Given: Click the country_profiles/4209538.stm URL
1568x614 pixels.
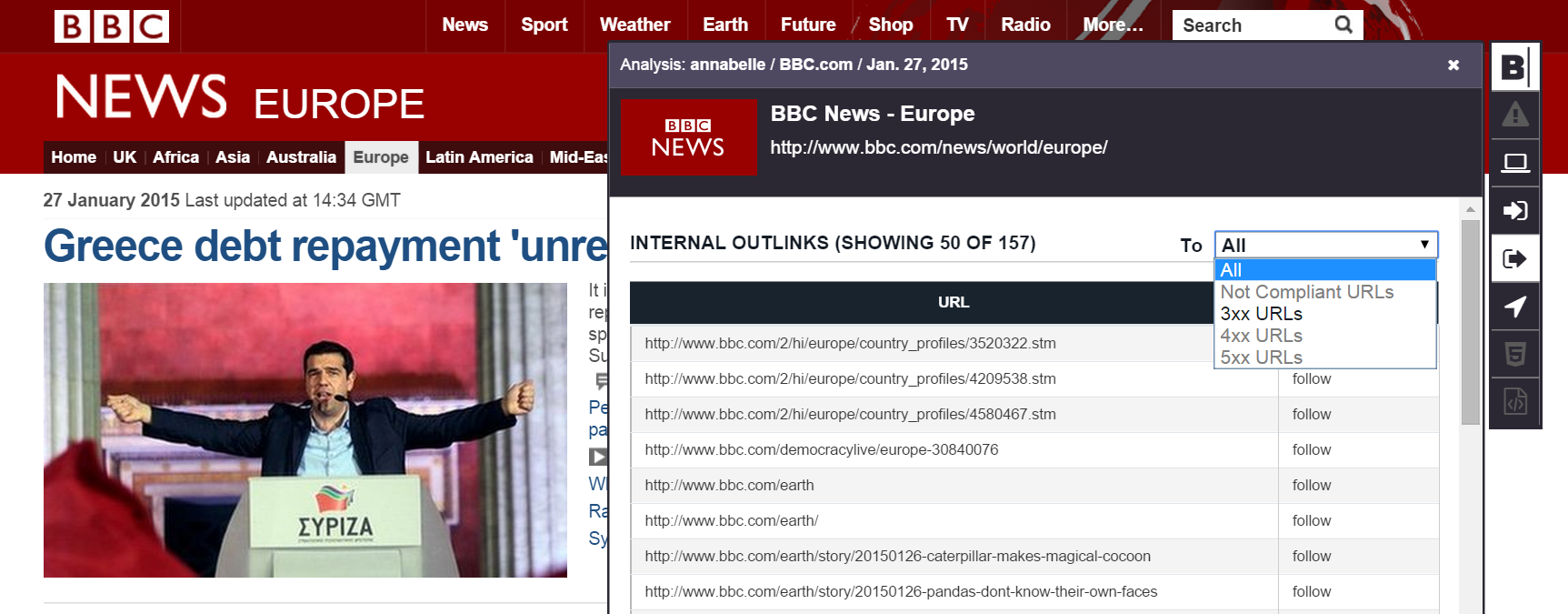Looking at the screenshot, I should tap(850, 378).
